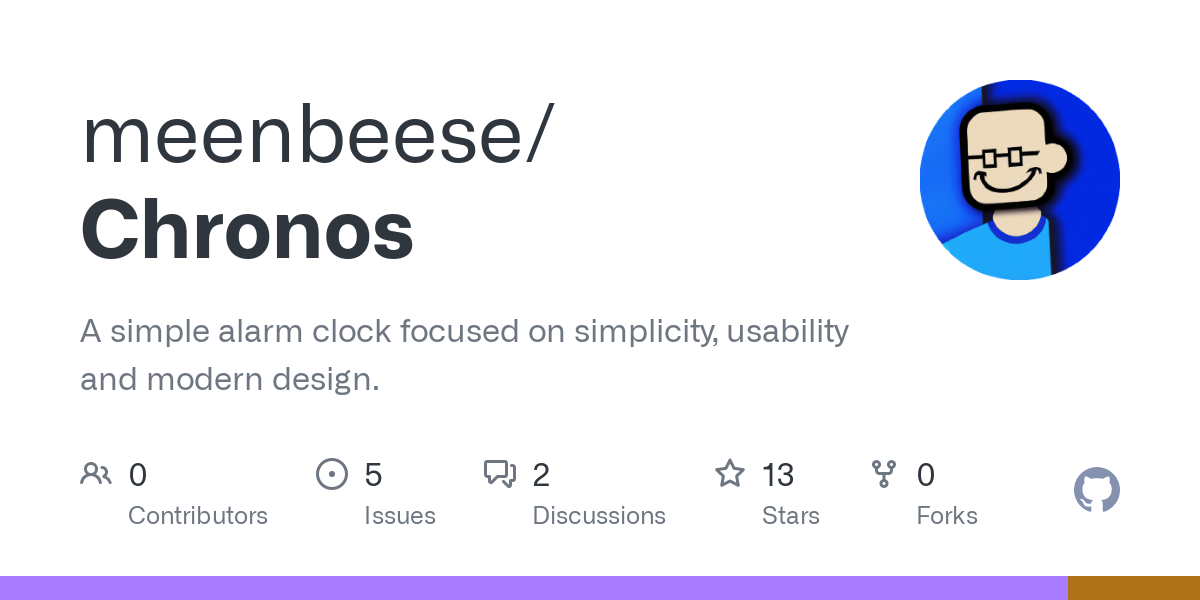Image resolution: width=1200 pixels, height=600 pixels.
Task: Click the Discussions speech bubbles icon
Action: click(x=499, y=474)
